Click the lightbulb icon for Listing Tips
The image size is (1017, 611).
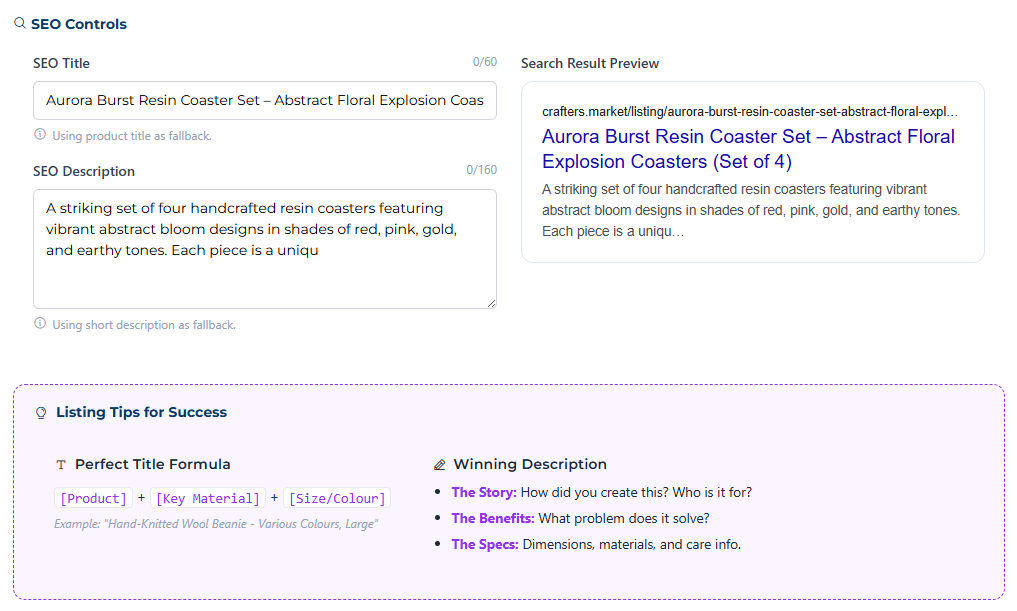coord(41,413)
